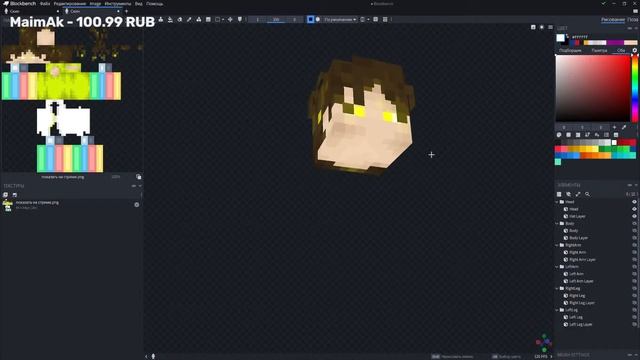Click the viewport menu icon at top right
The image size is (640, 360).
[x=550, y=27]
